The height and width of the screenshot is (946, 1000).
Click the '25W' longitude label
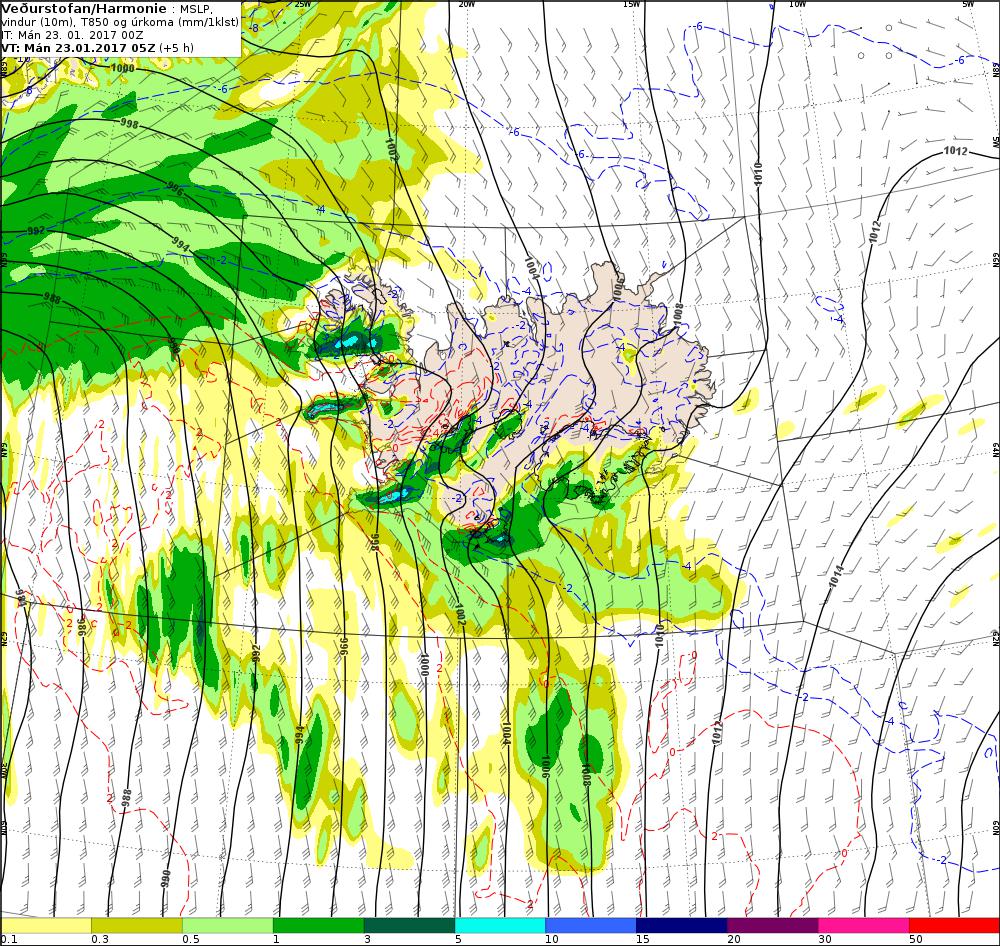[x=304, y=3]
